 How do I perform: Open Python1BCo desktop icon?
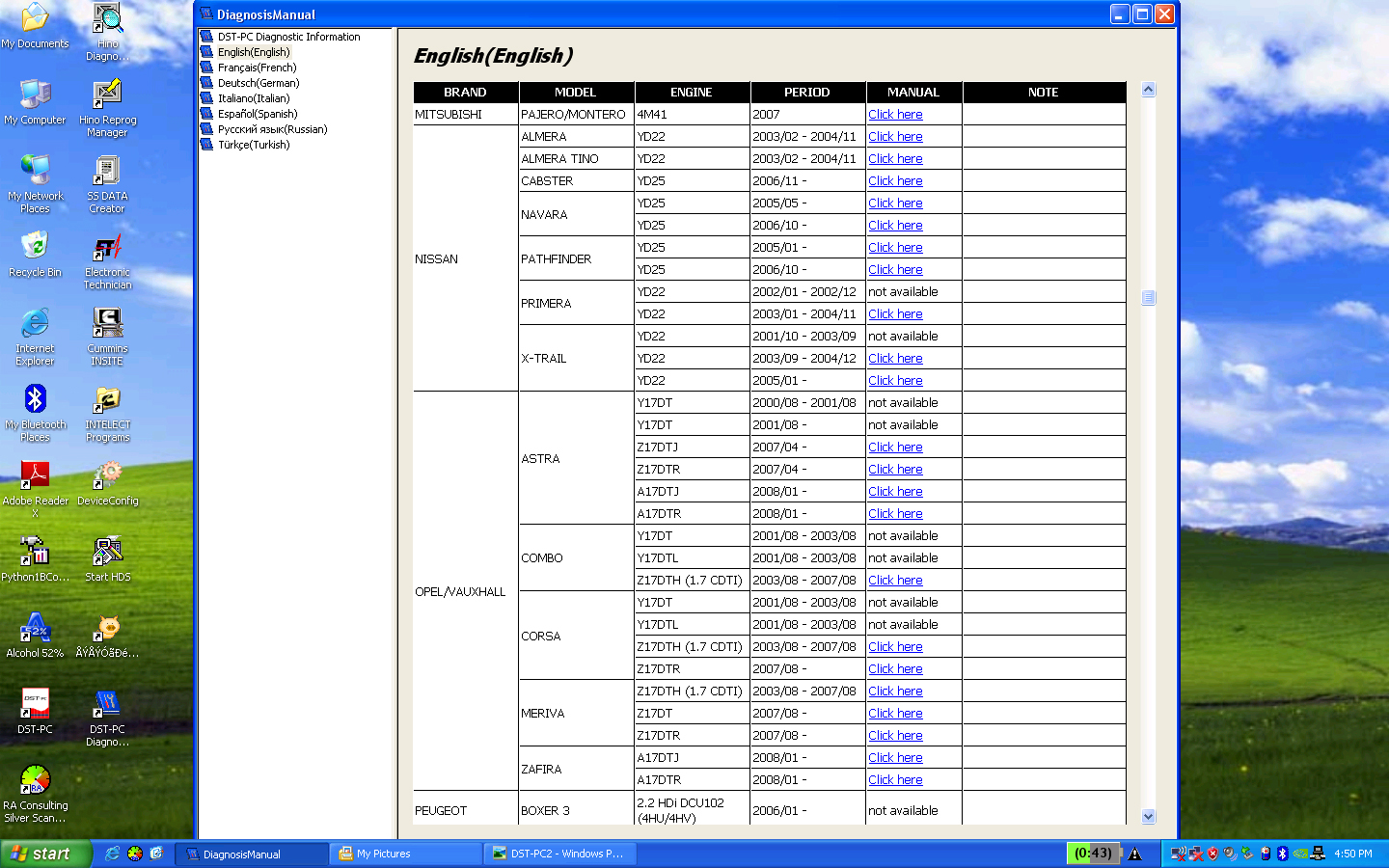pyautogui.click(x=35, y=558)
